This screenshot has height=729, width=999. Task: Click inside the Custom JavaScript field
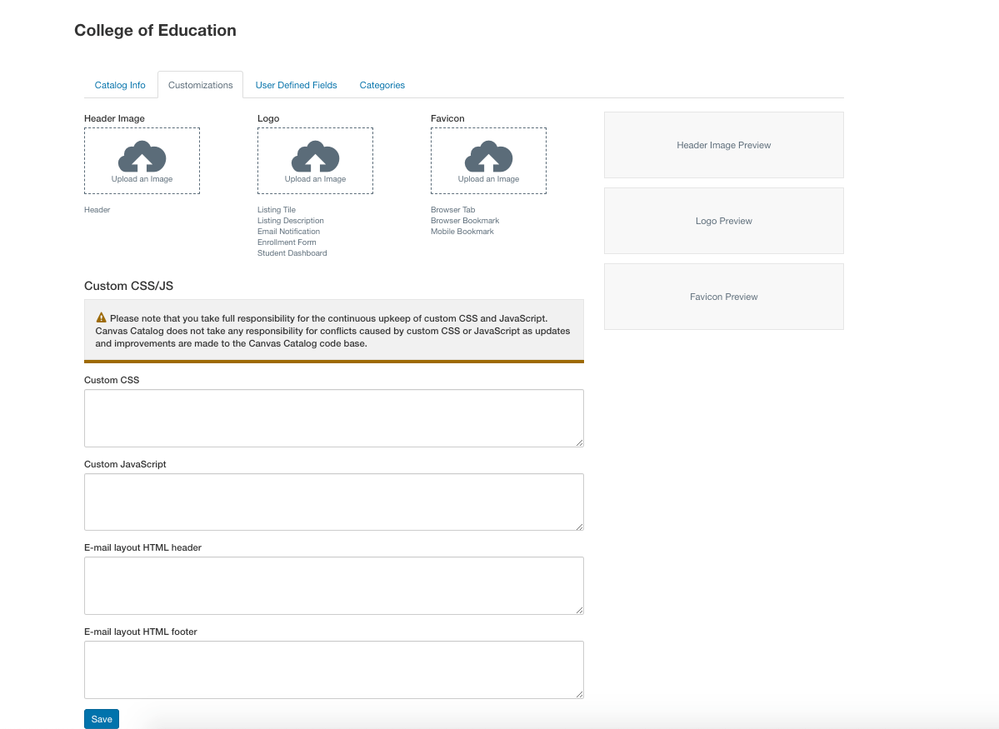[333, 502]
